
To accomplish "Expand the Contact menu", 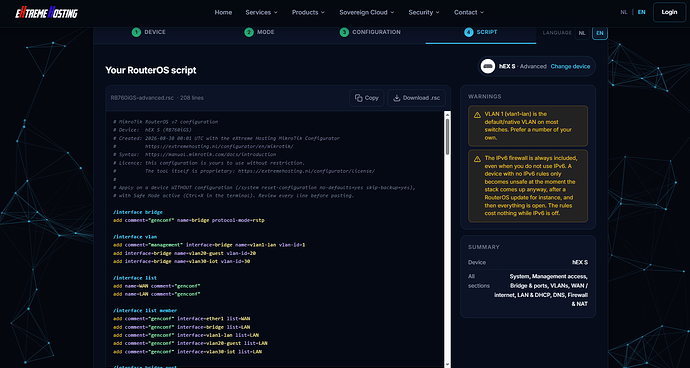I will click(469, 12).
